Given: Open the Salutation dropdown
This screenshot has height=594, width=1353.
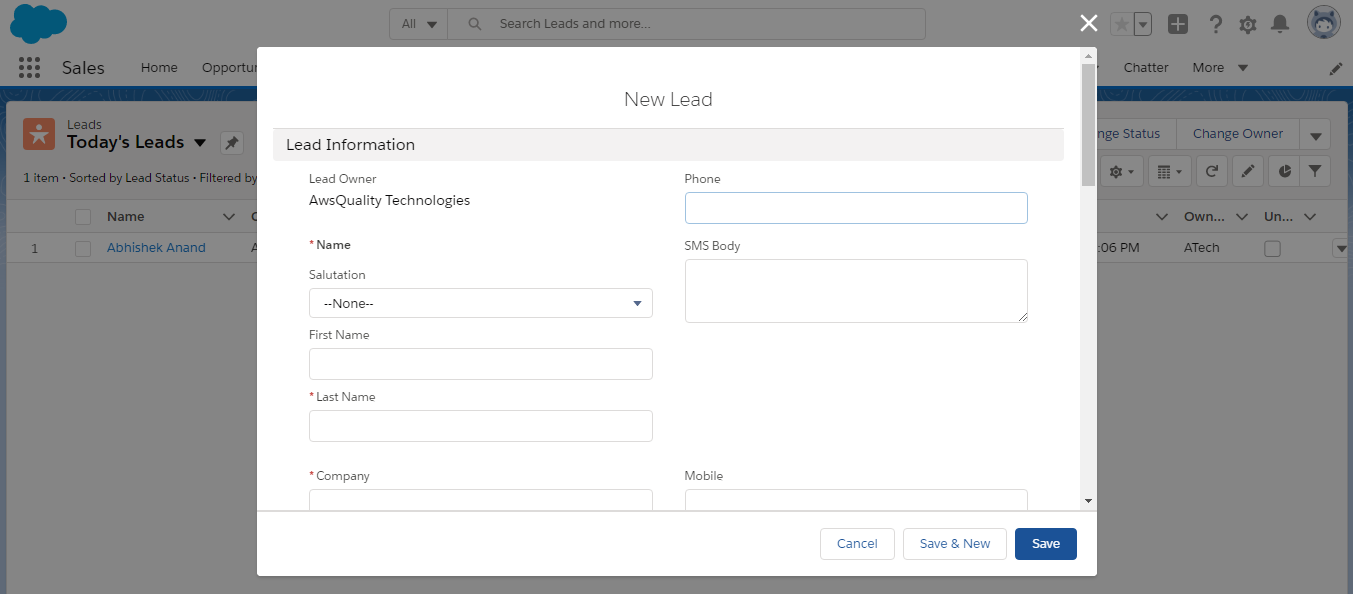Looking at the screenshot, I should (480, 303).
